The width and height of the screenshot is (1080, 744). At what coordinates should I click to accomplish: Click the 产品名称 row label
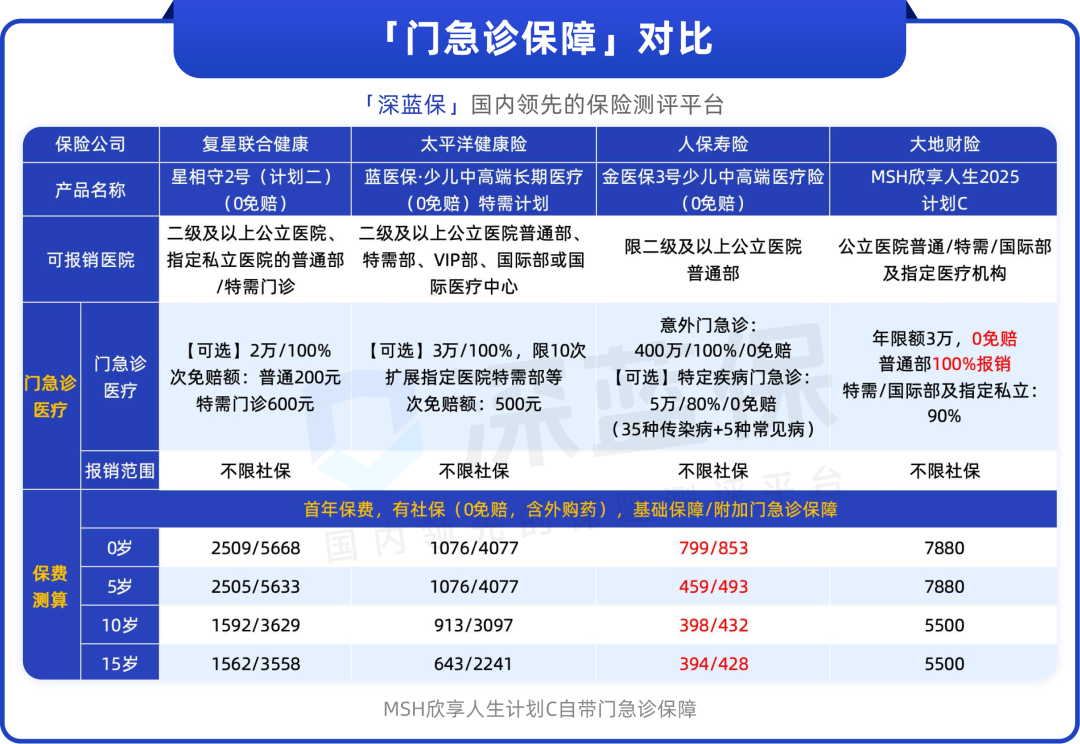[90, 189]
